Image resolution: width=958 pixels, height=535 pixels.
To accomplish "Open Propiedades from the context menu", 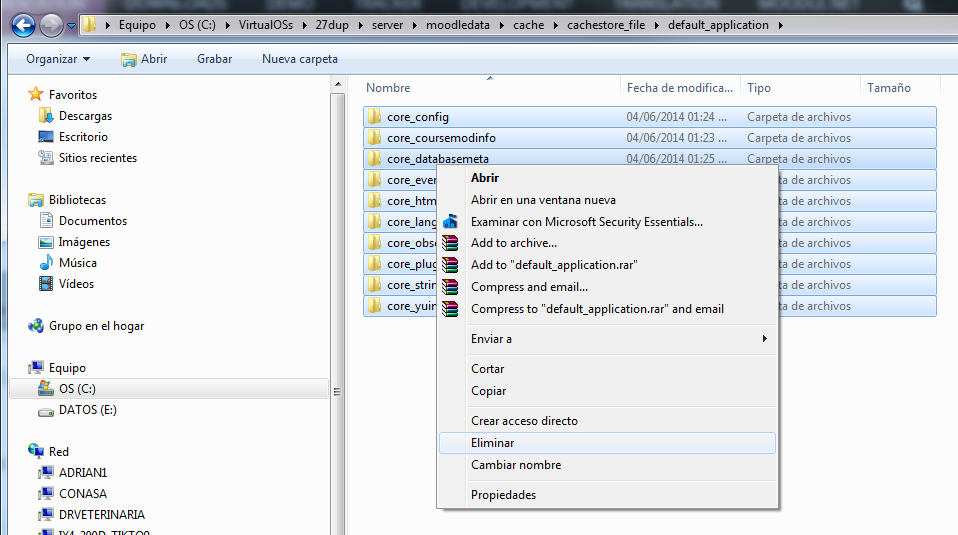I will [x=607, y=495].
